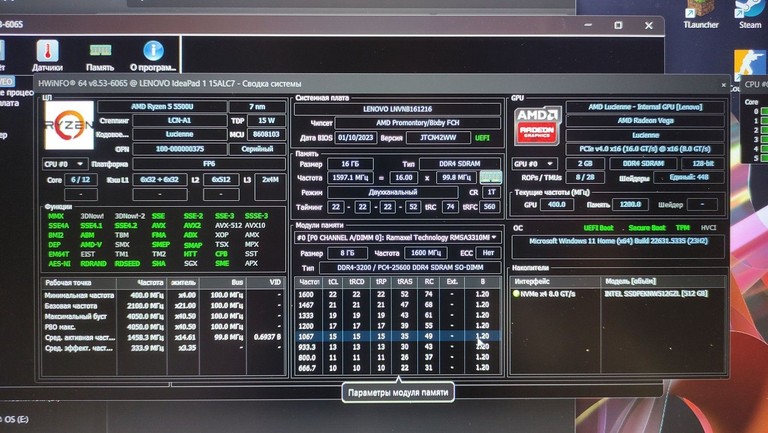768x433 pixels.
Task: Click the Сред. активная част... row
Action: pos(163,337)
